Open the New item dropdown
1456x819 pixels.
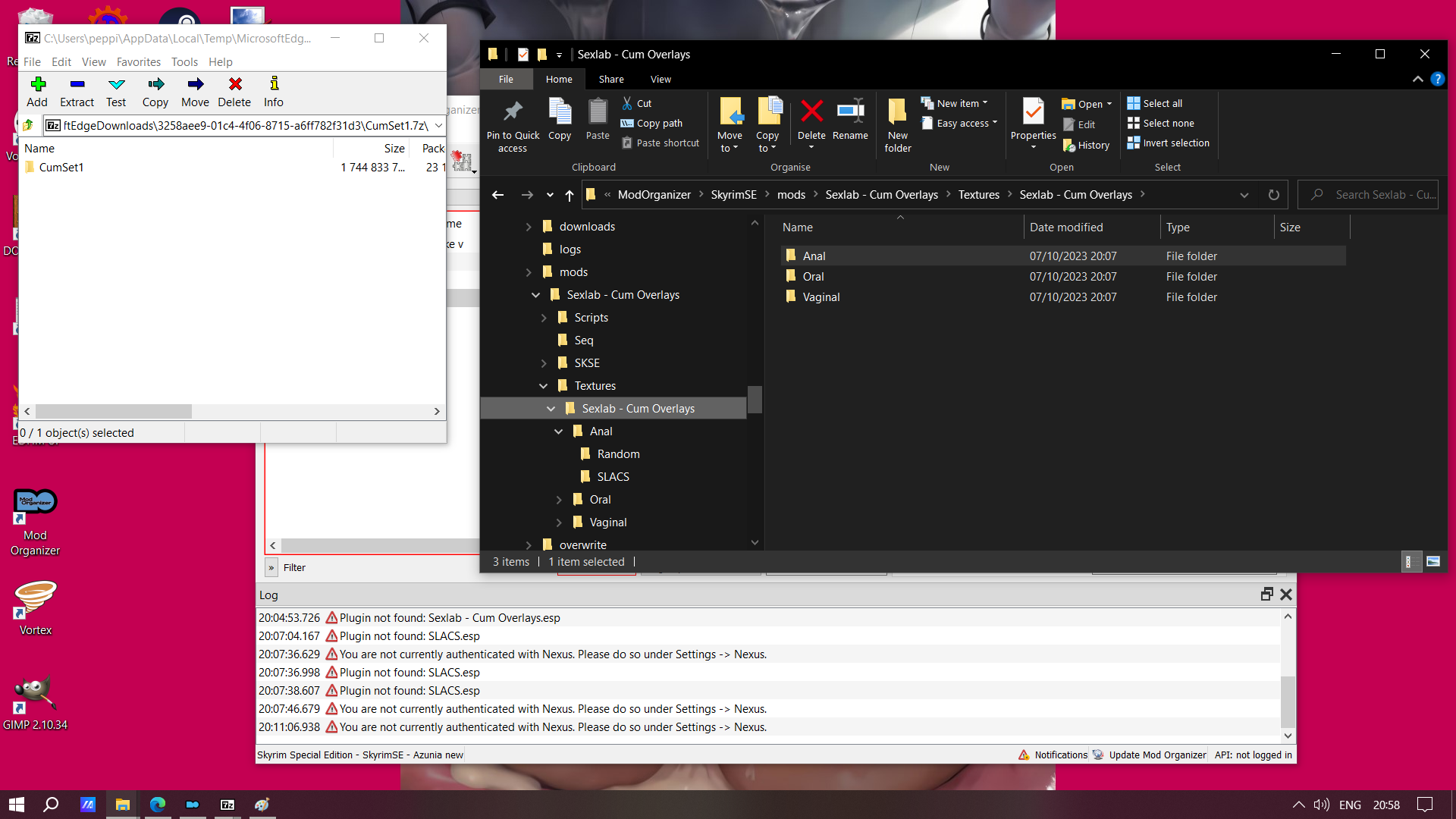tap(955, 103)
